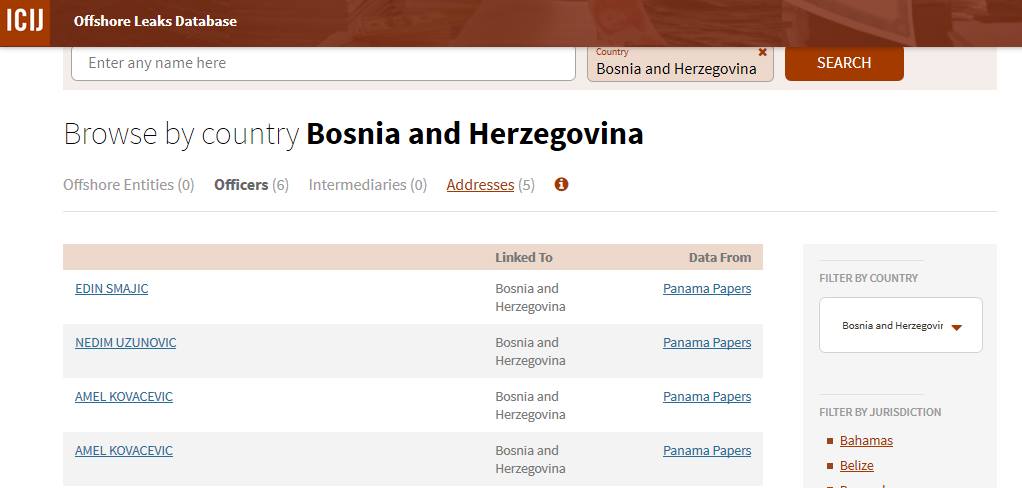Click Panama Papers link for Edin Smajic
The height and width of the screenshot is (488, 1022).
click(706, 289)
